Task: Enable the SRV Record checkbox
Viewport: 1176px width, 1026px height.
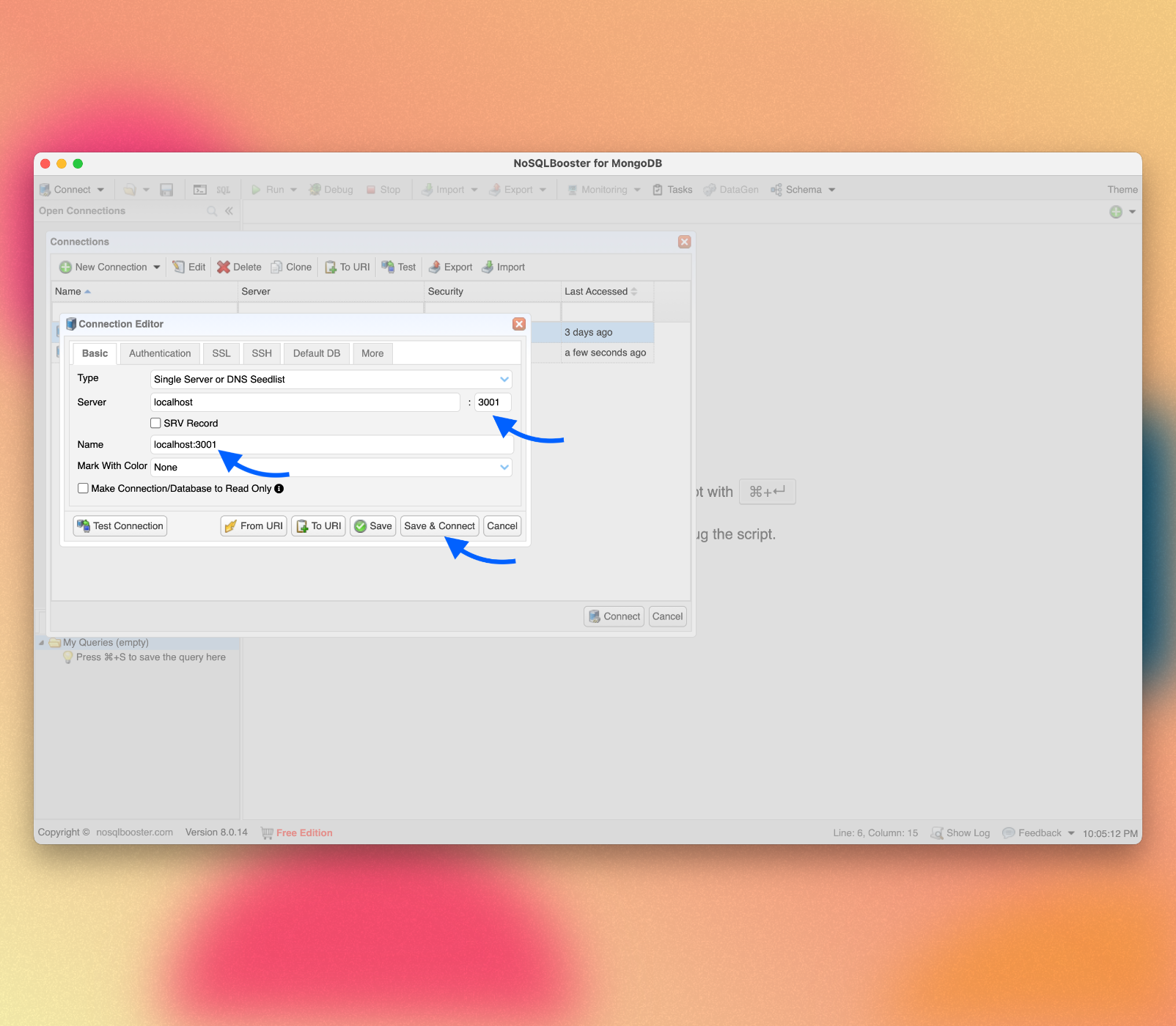Action: tap(155, 424)
